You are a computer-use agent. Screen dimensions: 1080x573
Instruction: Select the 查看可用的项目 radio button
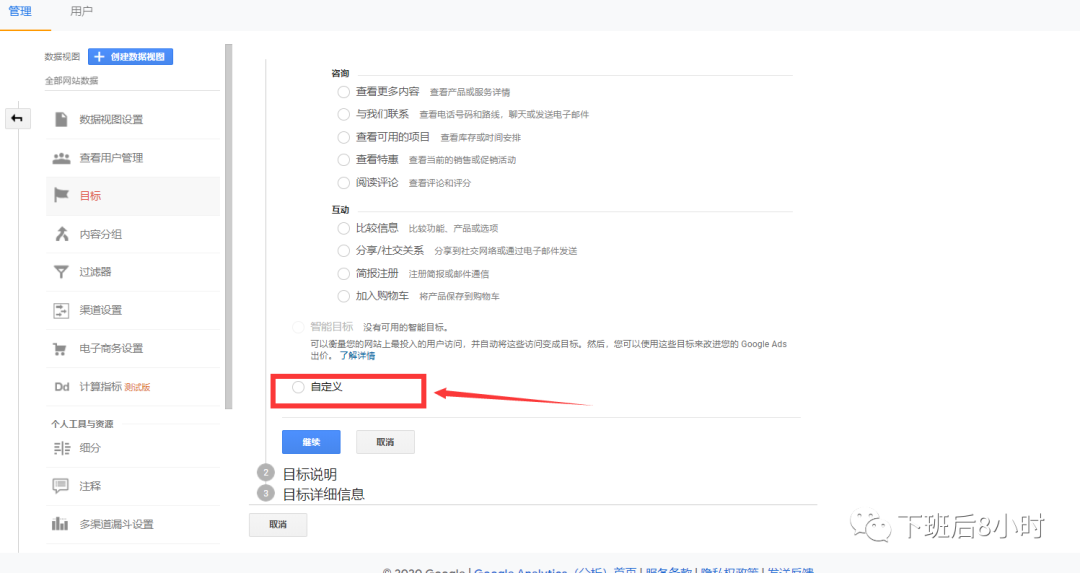click(x=344, y=137)
